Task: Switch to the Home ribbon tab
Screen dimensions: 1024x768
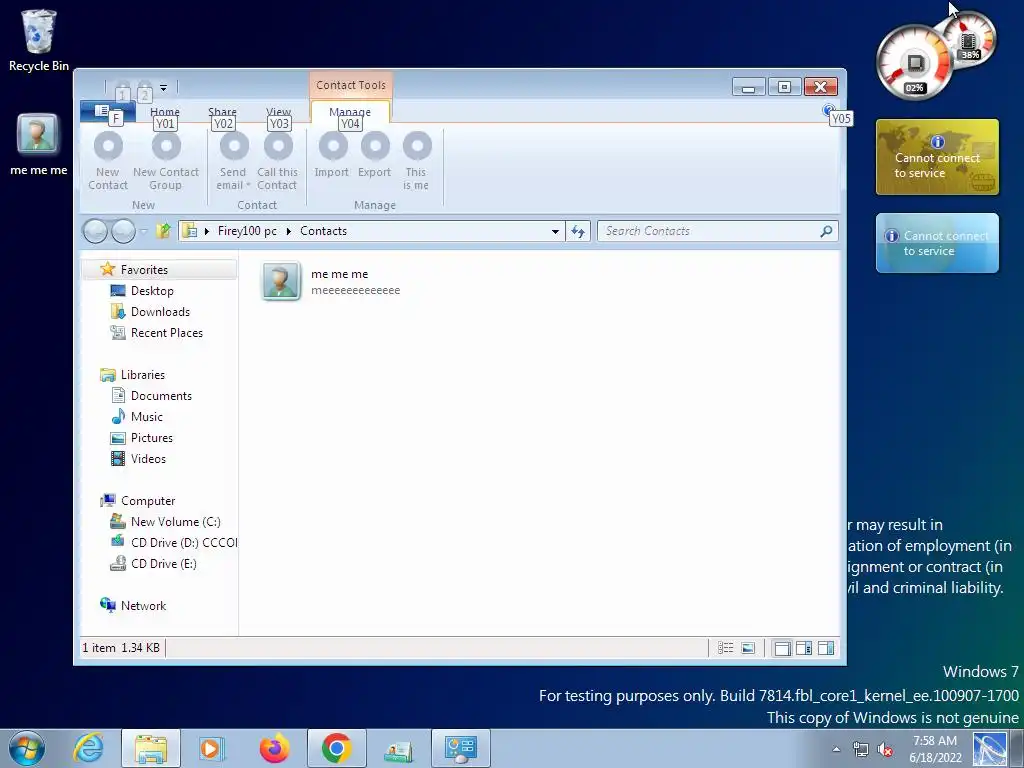Action: coord(165,112)
